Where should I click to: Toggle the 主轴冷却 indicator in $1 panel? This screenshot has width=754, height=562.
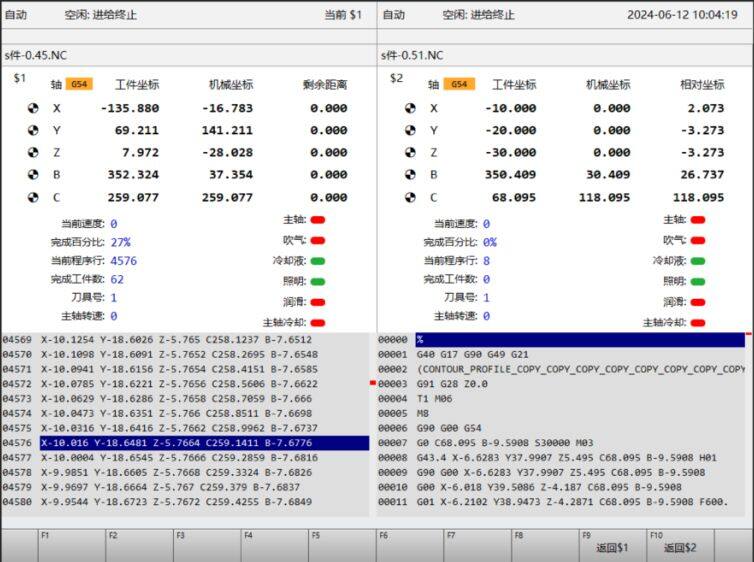[318, 323]
